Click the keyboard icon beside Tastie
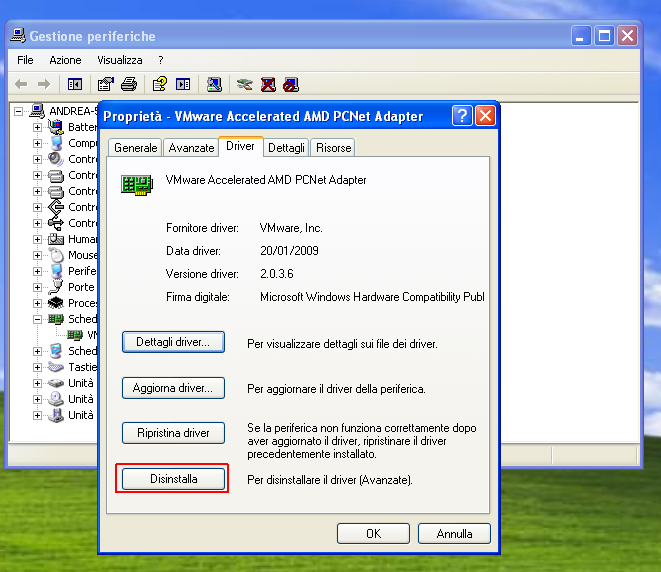 (x=56, y=367)
